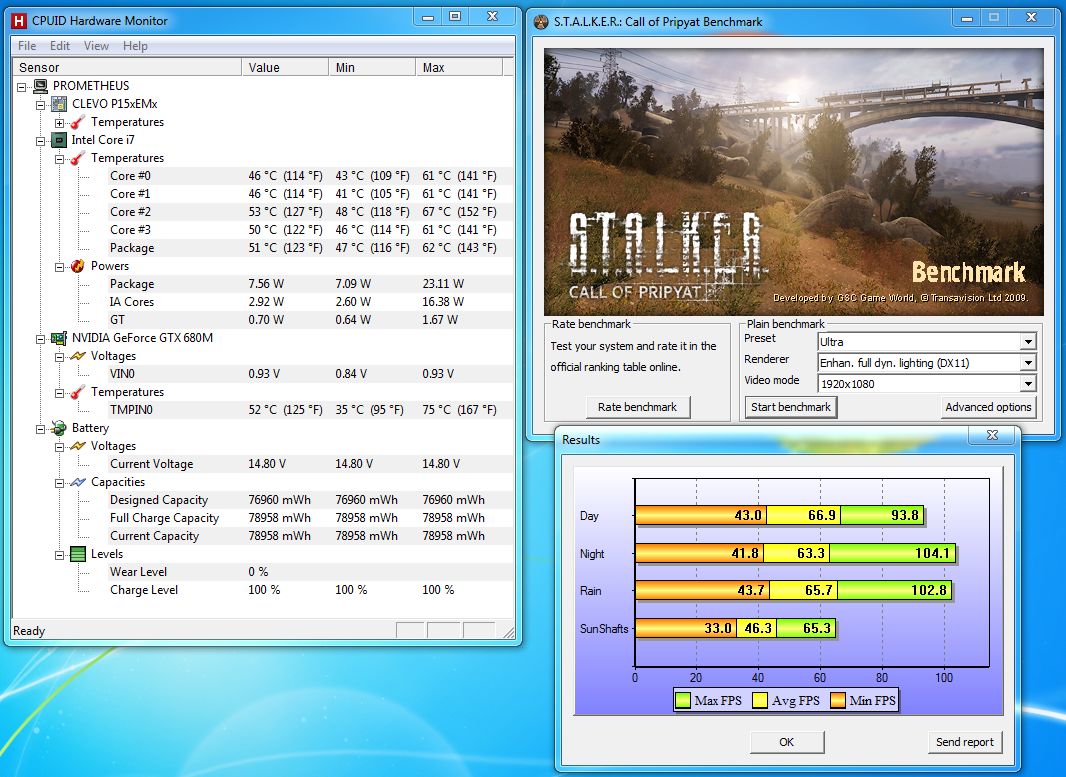Viewport: 1066px width, 777px height.
Task: Collapse NVIDIA GeForce GTX 680M node
Action: (41, 339)
